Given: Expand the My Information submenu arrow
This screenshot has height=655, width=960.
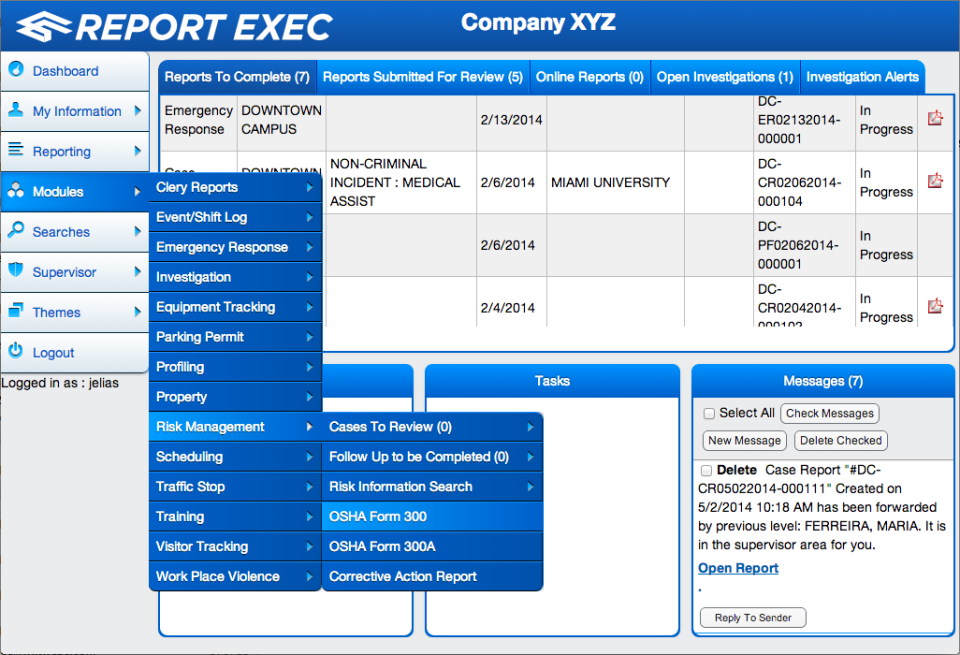Looking at the screenshot, I should [138, 111].
